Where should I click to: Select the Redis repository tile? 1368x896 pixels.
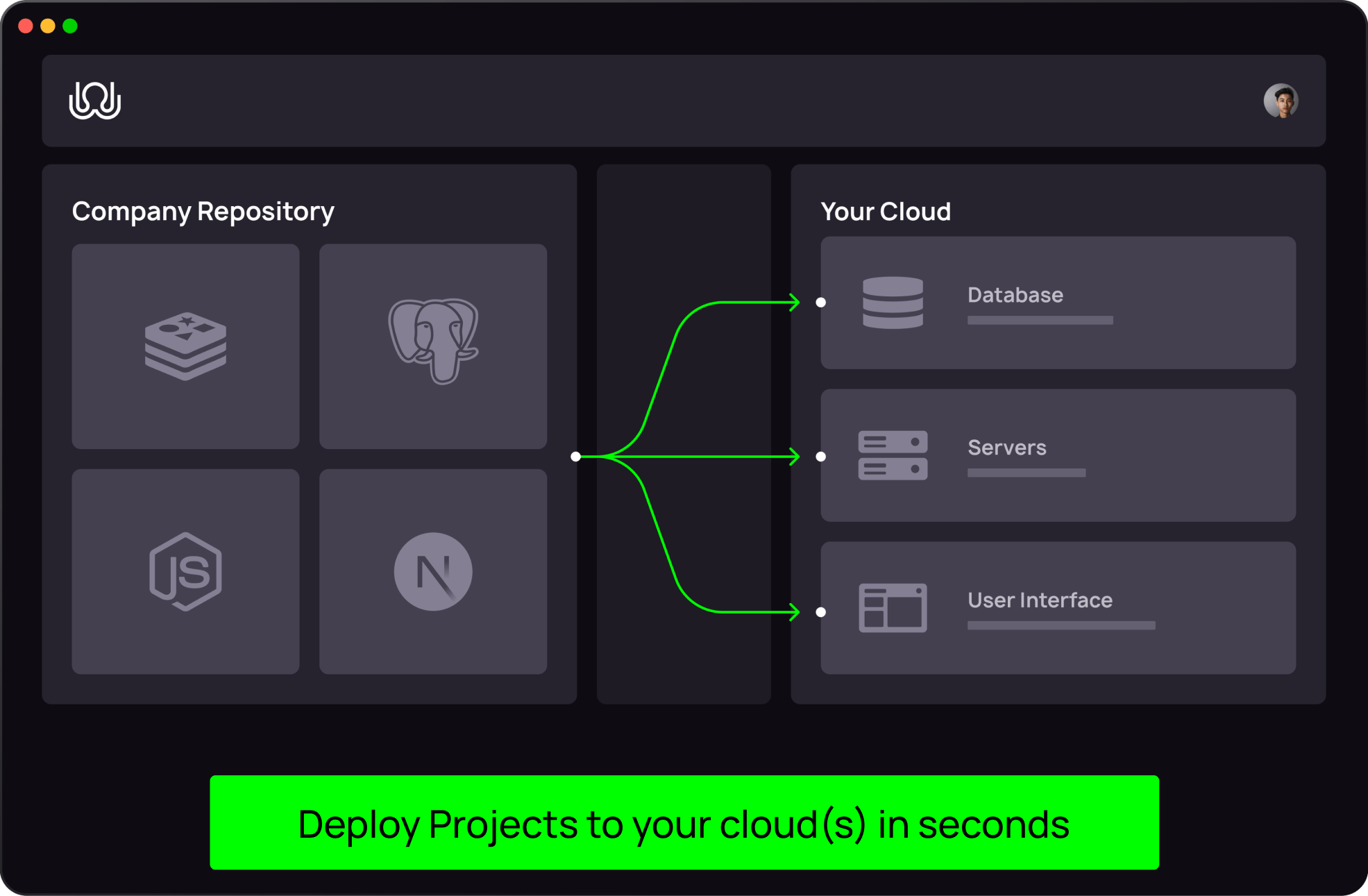coord(185,346)
